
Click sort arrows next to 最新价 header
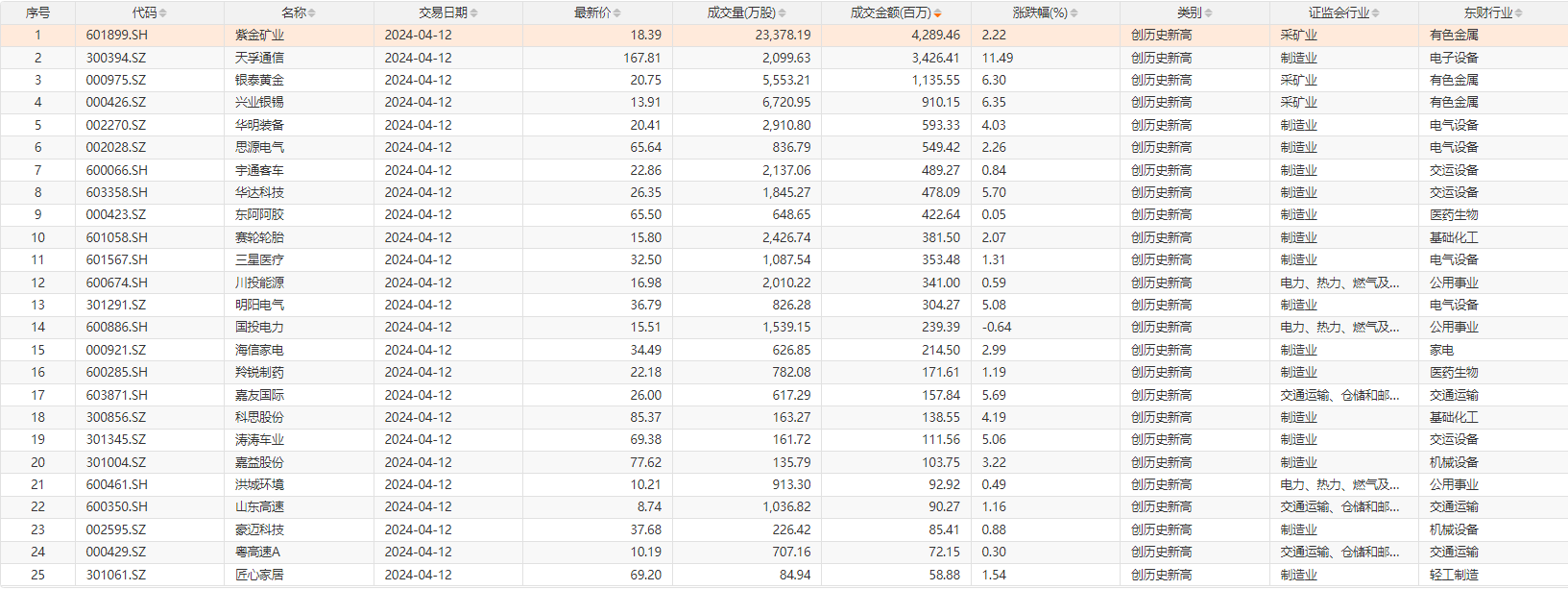617,13
